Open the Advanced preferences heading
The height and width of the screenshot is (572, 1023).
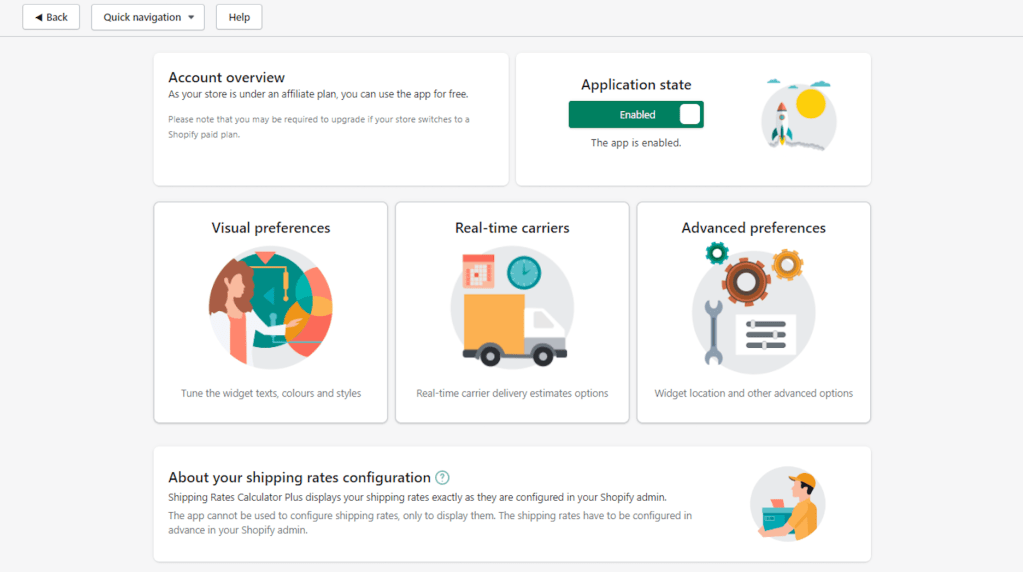753,228
